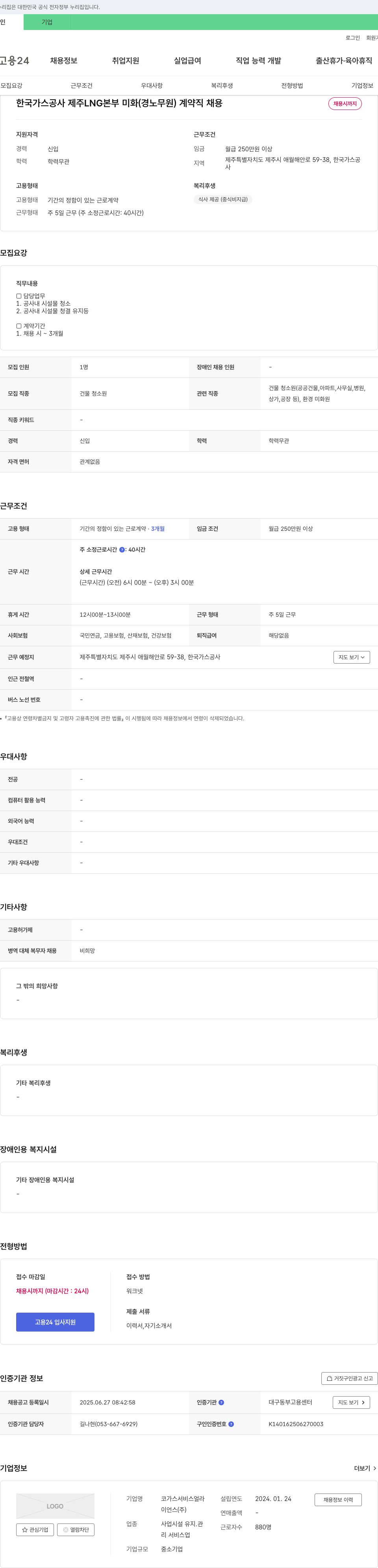Click the 비희망 value in 병역 대체 복무자 row
378x1568 pixels.
coord(87,951)
